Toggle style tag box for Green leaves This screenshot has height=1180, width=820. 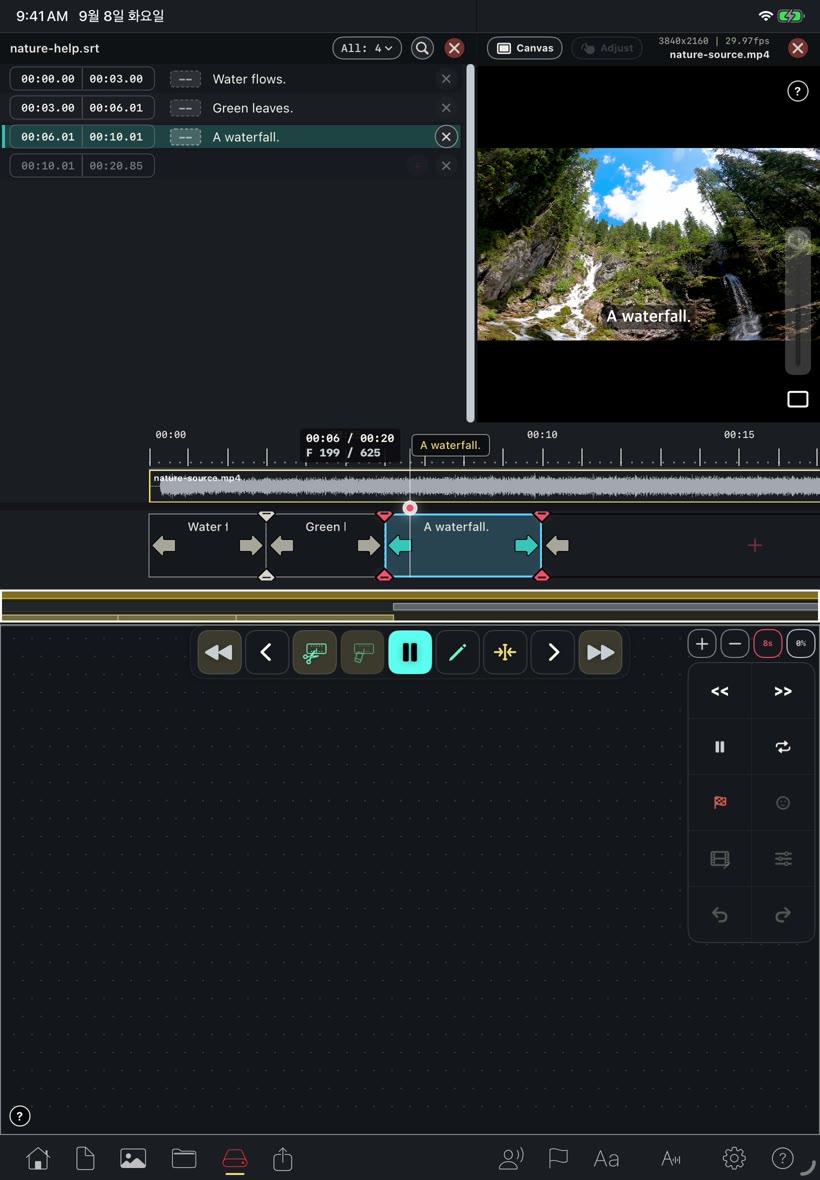point(185,108)
